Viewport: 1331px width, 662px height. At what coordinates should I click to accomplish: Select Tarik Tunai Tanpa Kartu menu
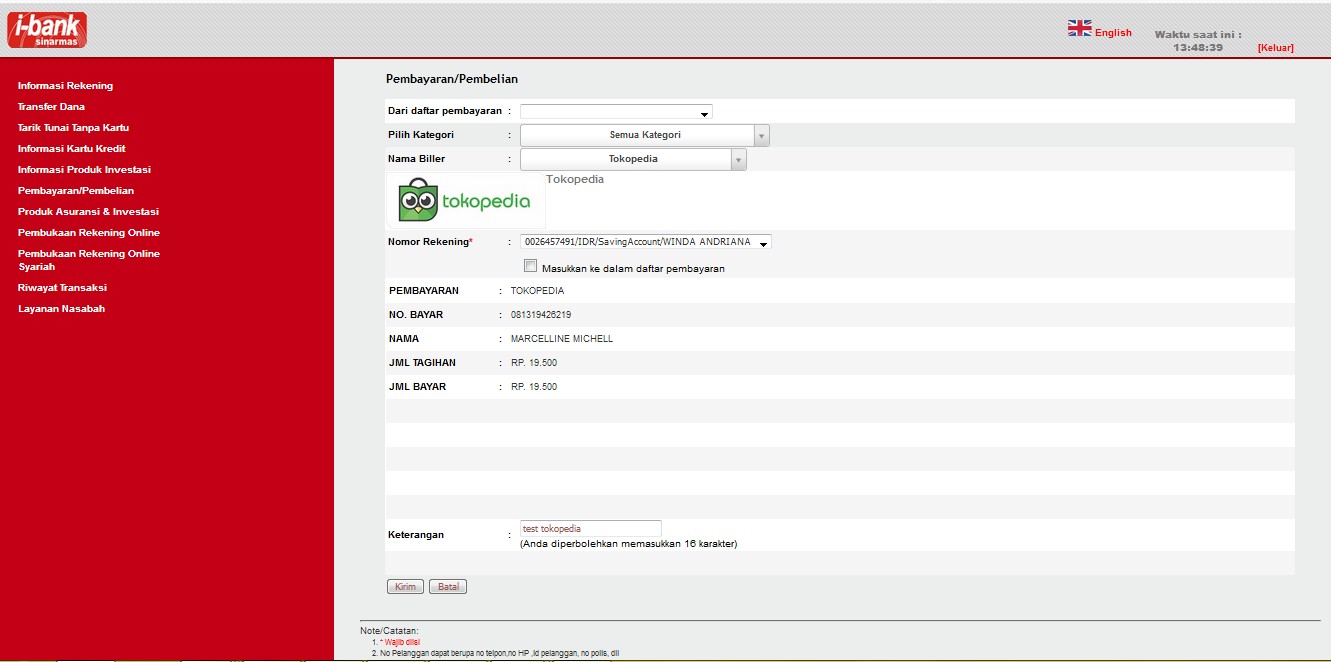(73, 128)
